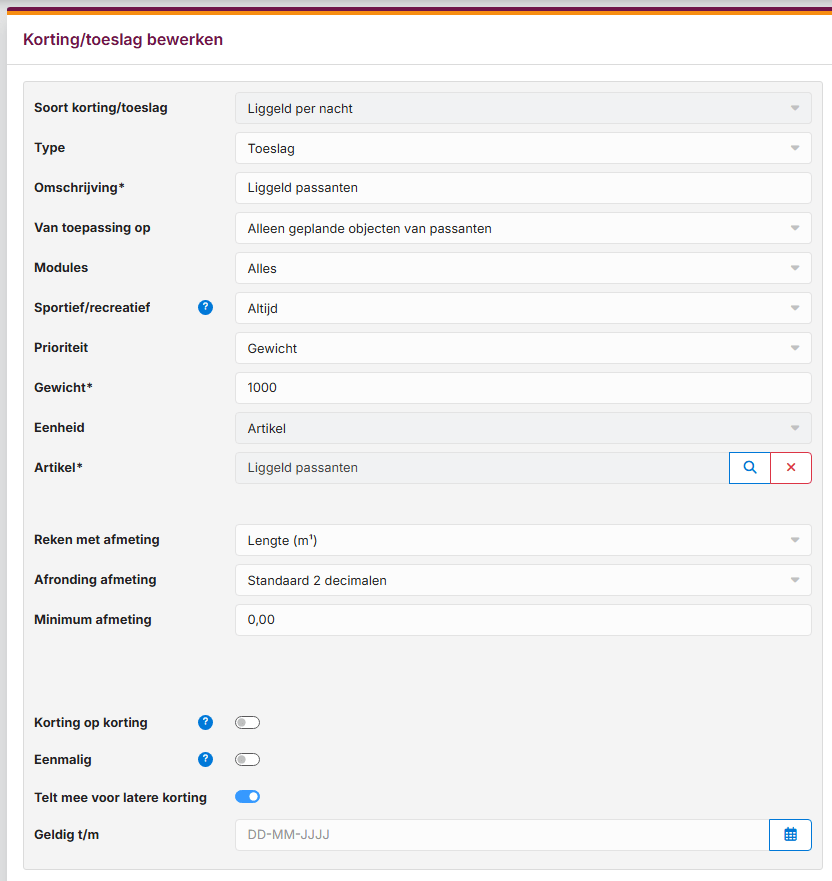Image resolution: width=832 pixels, height=881 pixels.
Task: Expand Sportief/recreatief dropdown showing Altijd
Action: [x=522, y=308]
